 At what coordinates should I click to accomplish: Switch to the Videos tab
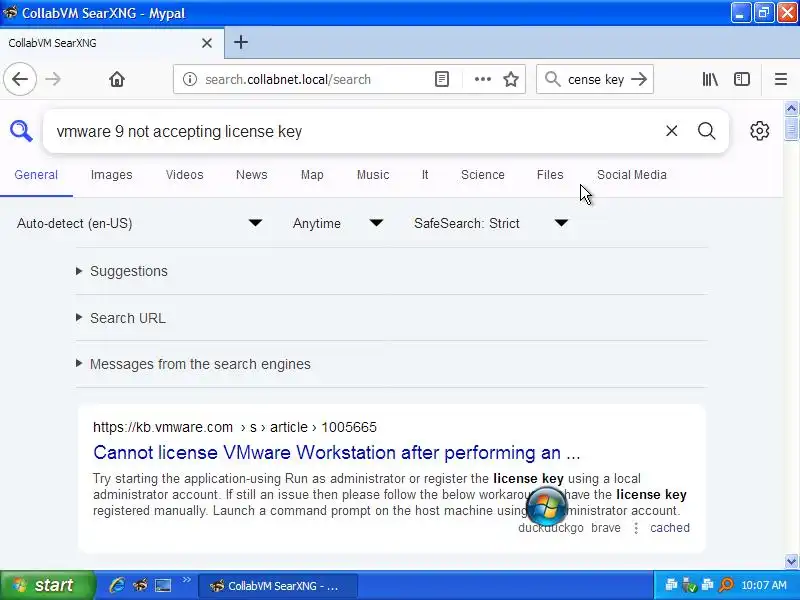tap(184, 175)
